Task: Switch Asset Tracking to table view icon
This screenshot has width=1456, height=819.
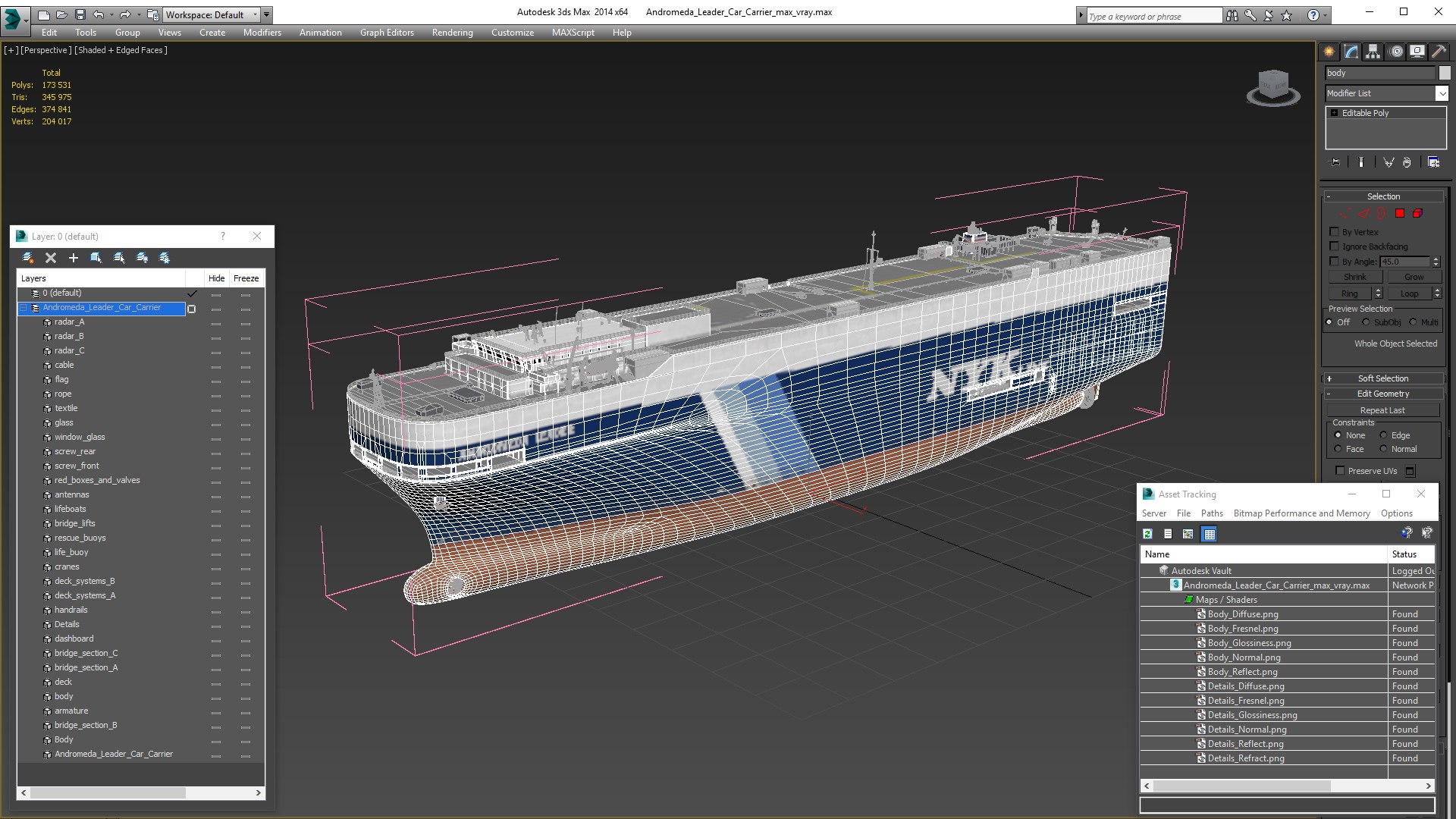Action: (1210, 534)
